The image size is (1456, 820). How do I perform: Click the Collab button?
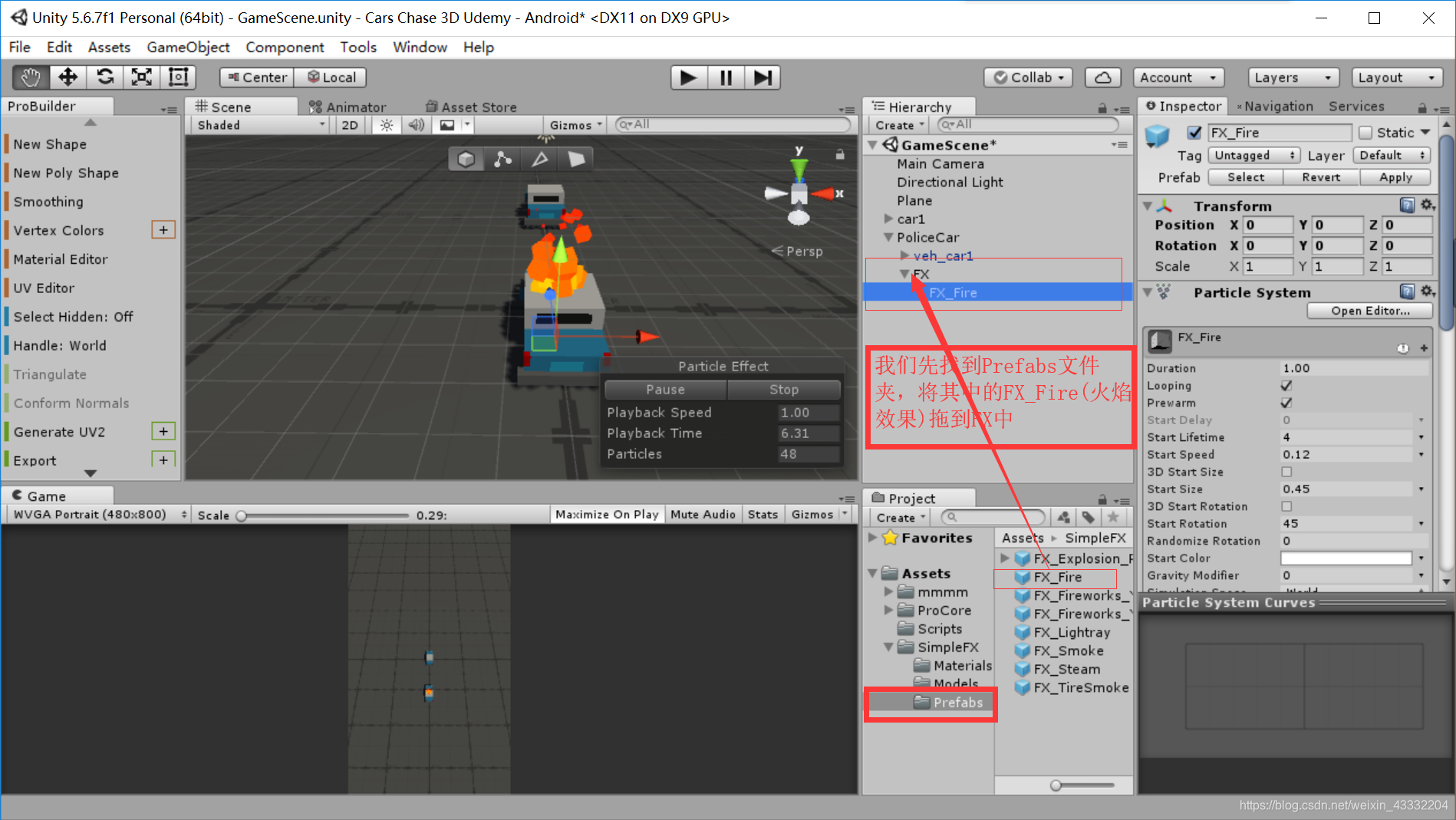click(x=1029, y=77)
